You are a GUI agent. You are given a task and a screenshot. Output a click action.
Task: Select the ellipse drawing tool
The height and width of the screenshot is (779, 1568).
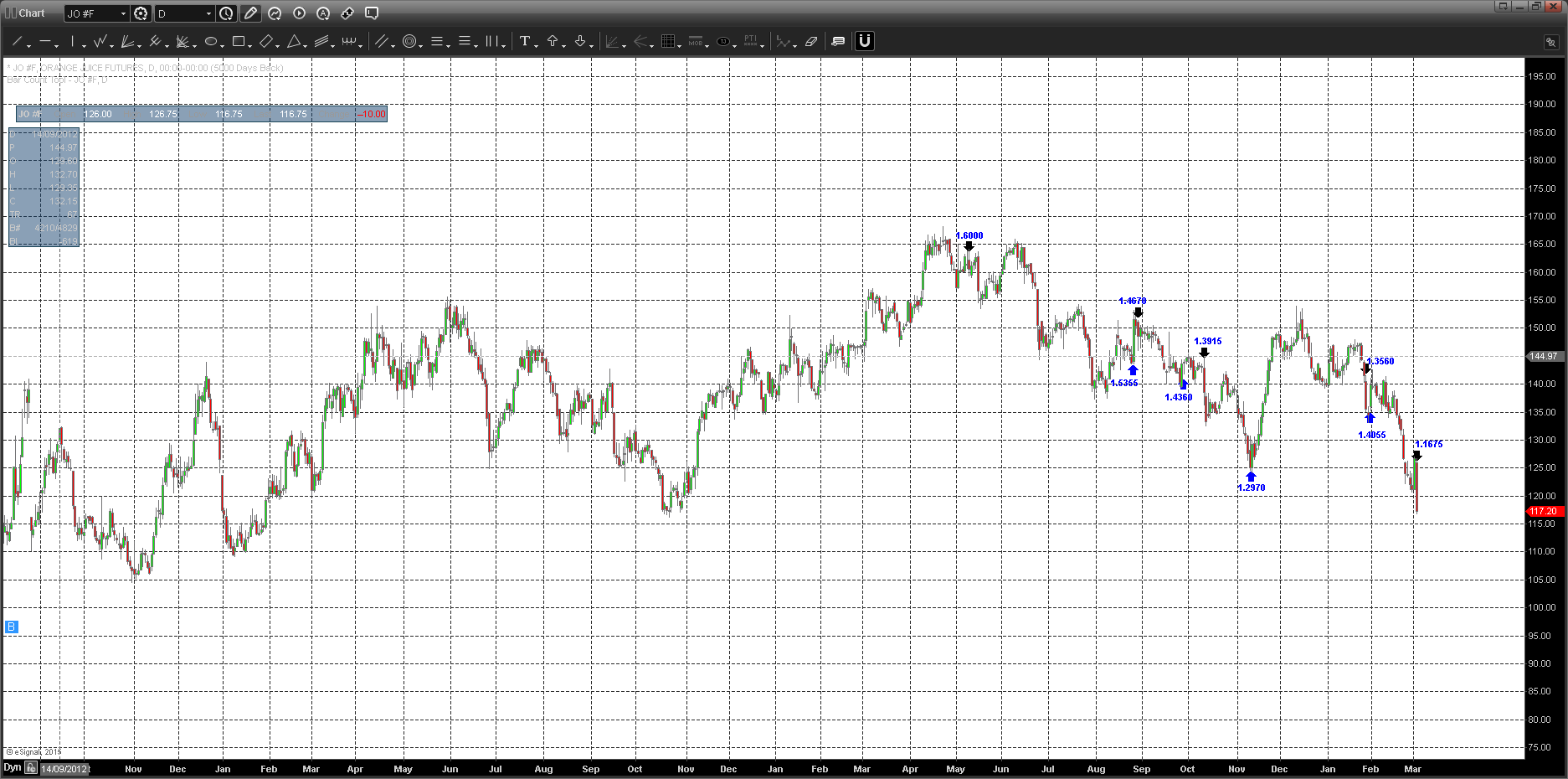point(211,41)
